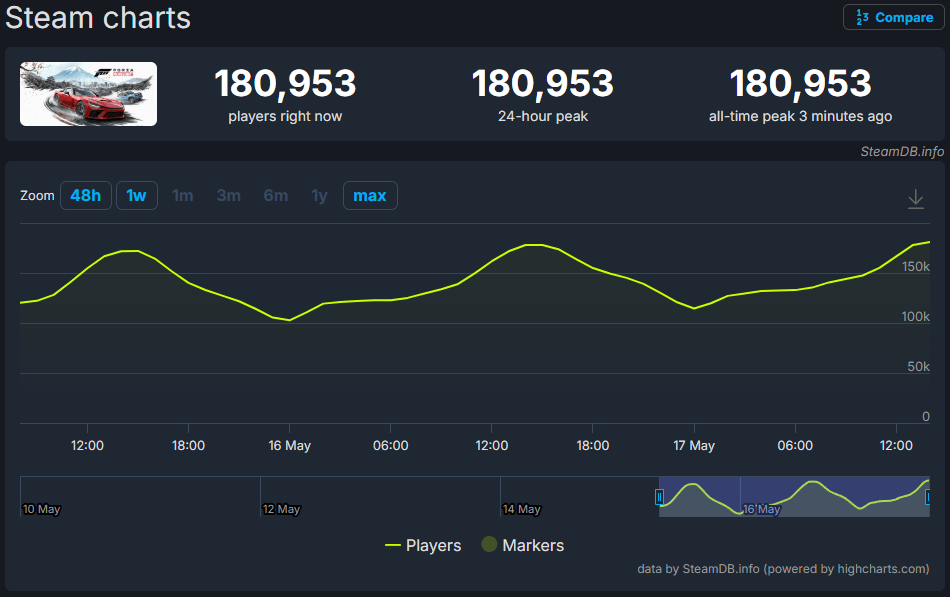The height and width of the screenshot is (597, 950).
Task: Click the 100k y-axis label
Action: click(915, 316)
